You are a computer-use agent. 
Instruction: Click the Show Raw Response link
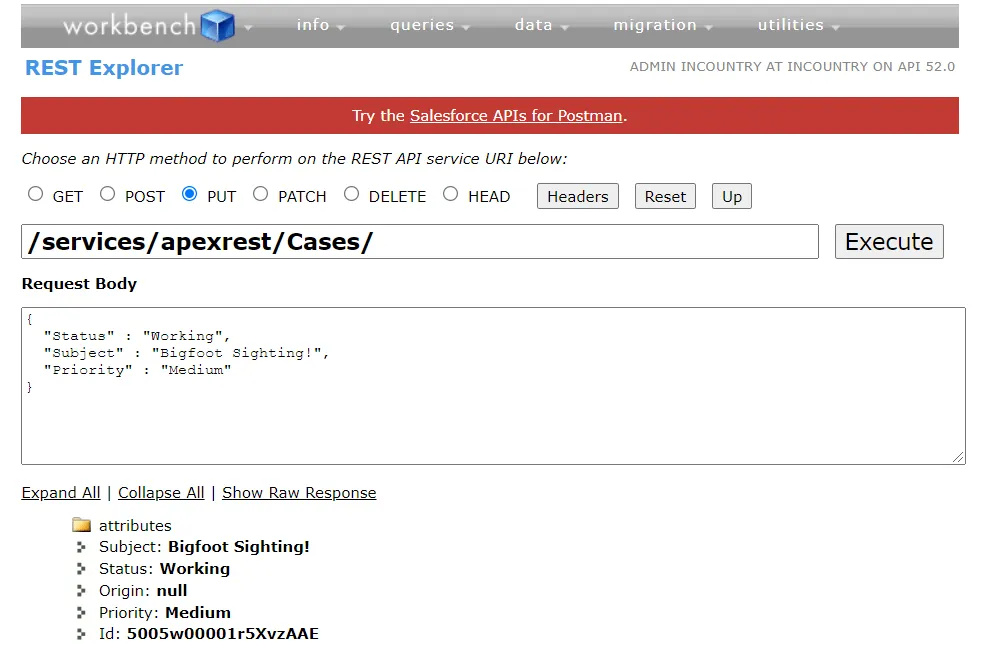click(x=299, y=493)
